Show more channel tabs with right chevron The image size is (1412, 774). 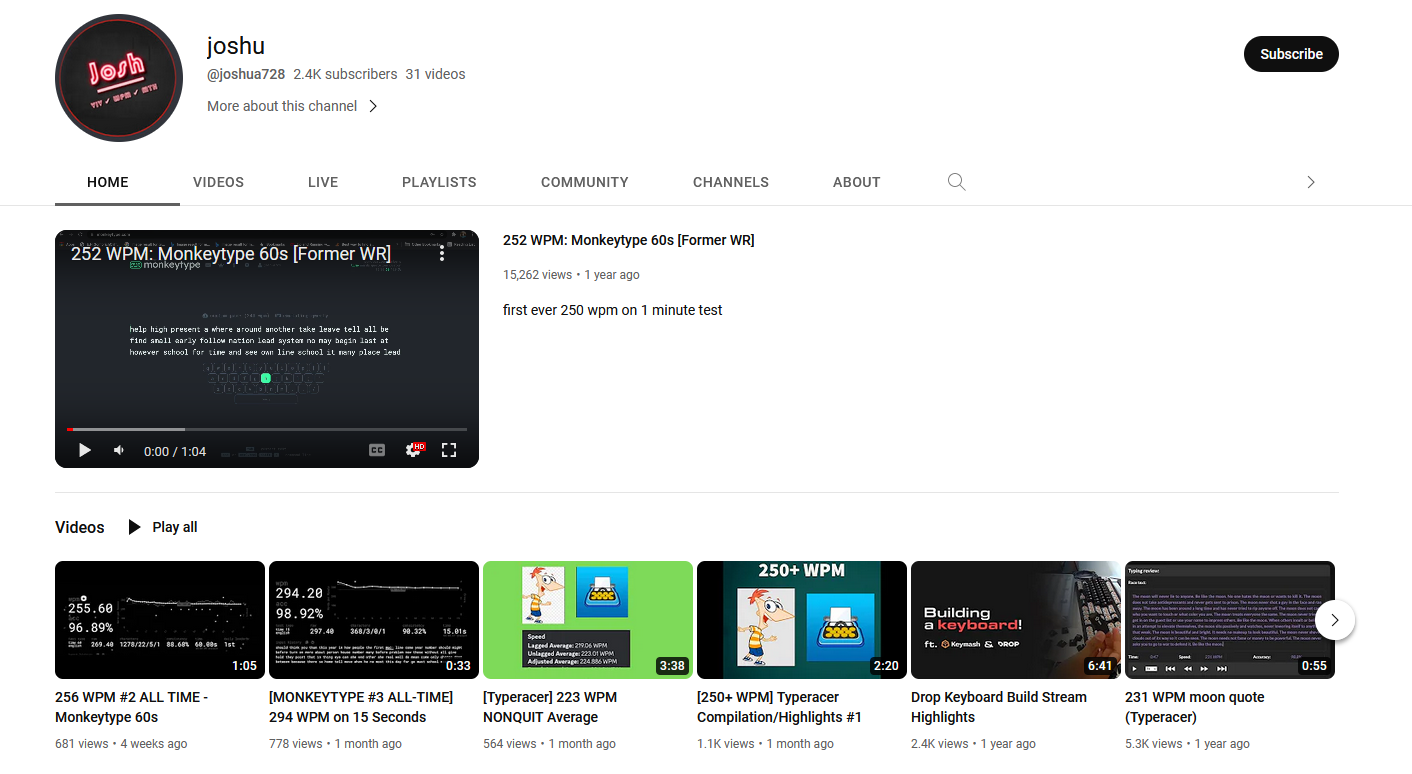click(x=1311, y=182)
